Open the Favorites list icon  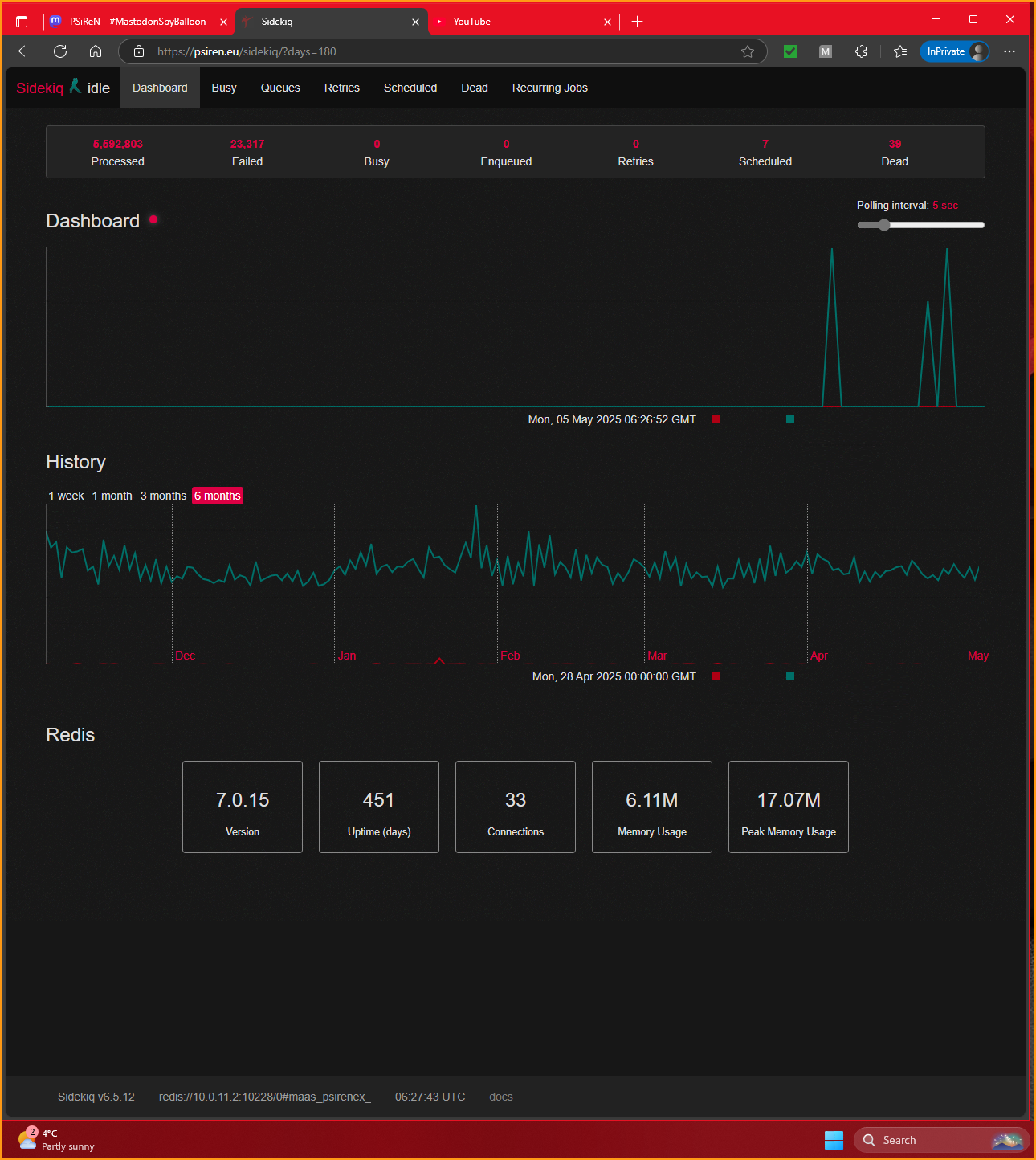click(x=900, y=51)
